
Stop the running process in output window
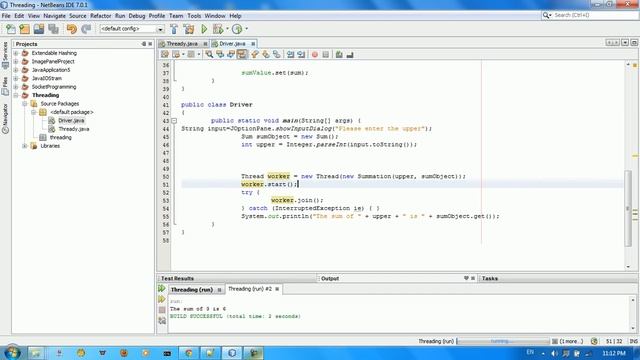tap(162, 310)
